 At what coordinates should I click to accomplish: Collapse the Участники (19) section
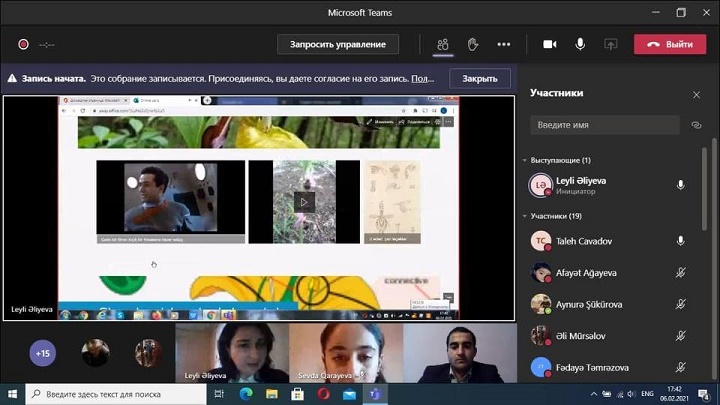[525, 216]
